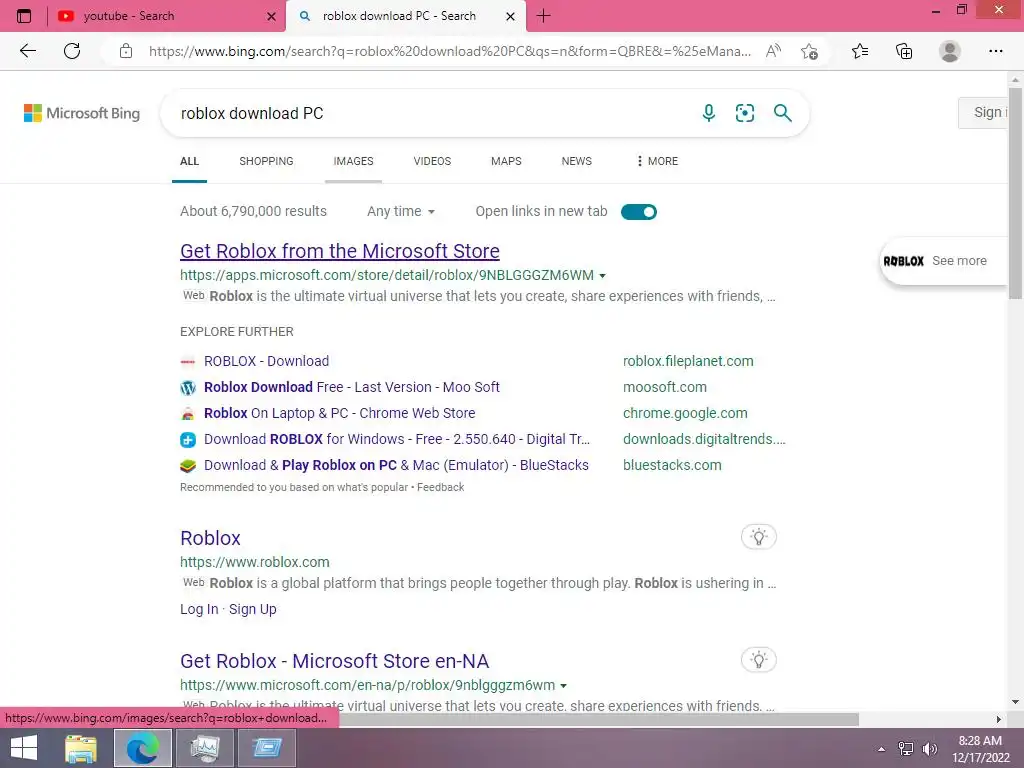Click chrome.google.com domain link
This screenshot has width=1024, height=768.
click(x=685, y=413)
